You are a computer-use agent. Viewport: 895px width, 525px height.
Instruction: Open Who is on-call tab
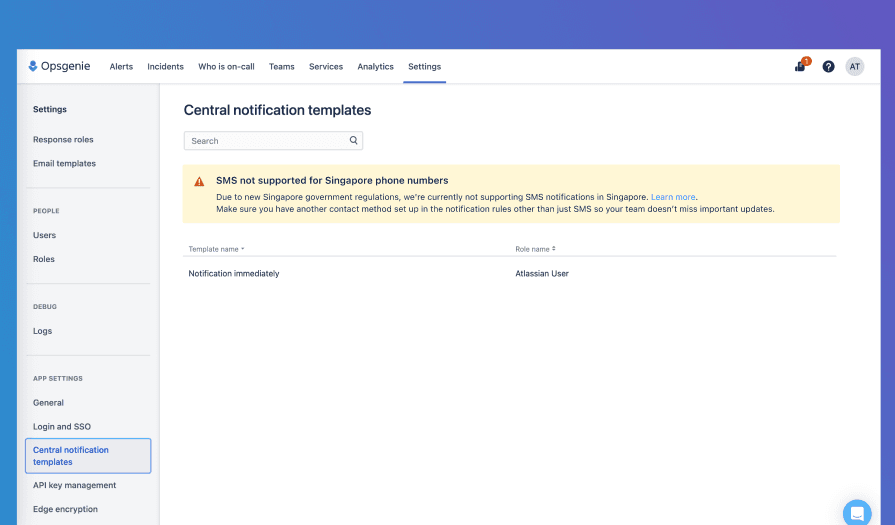pyautogui.click(x=226, y=67)
